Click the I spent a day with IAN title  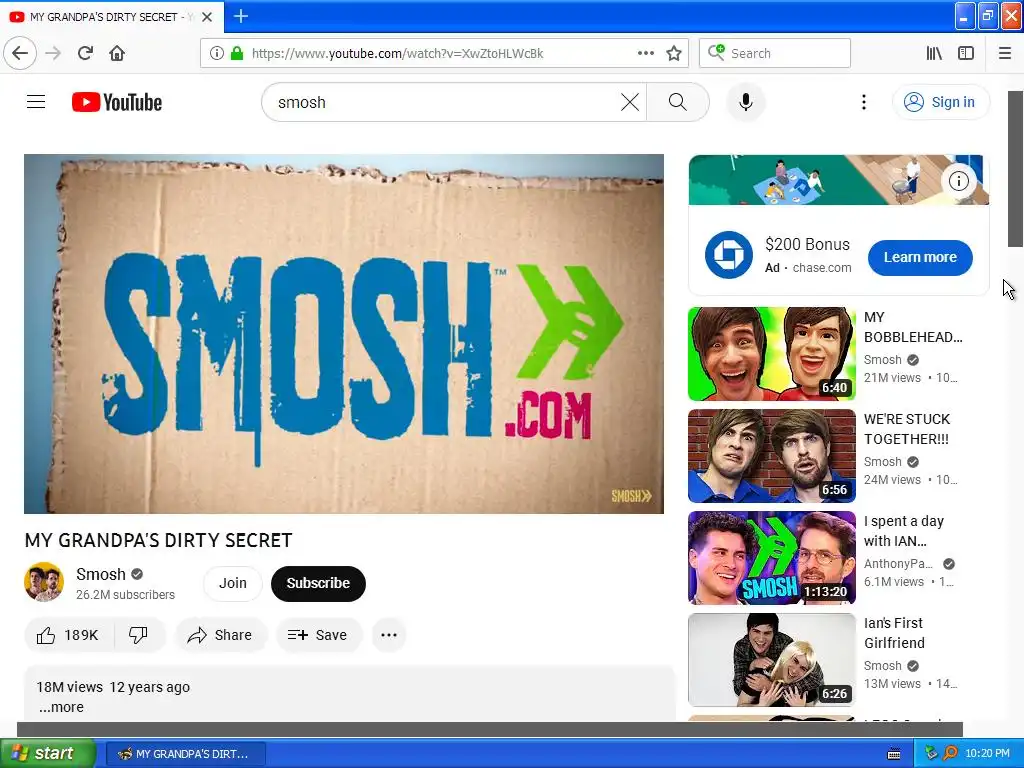point(904,531)
